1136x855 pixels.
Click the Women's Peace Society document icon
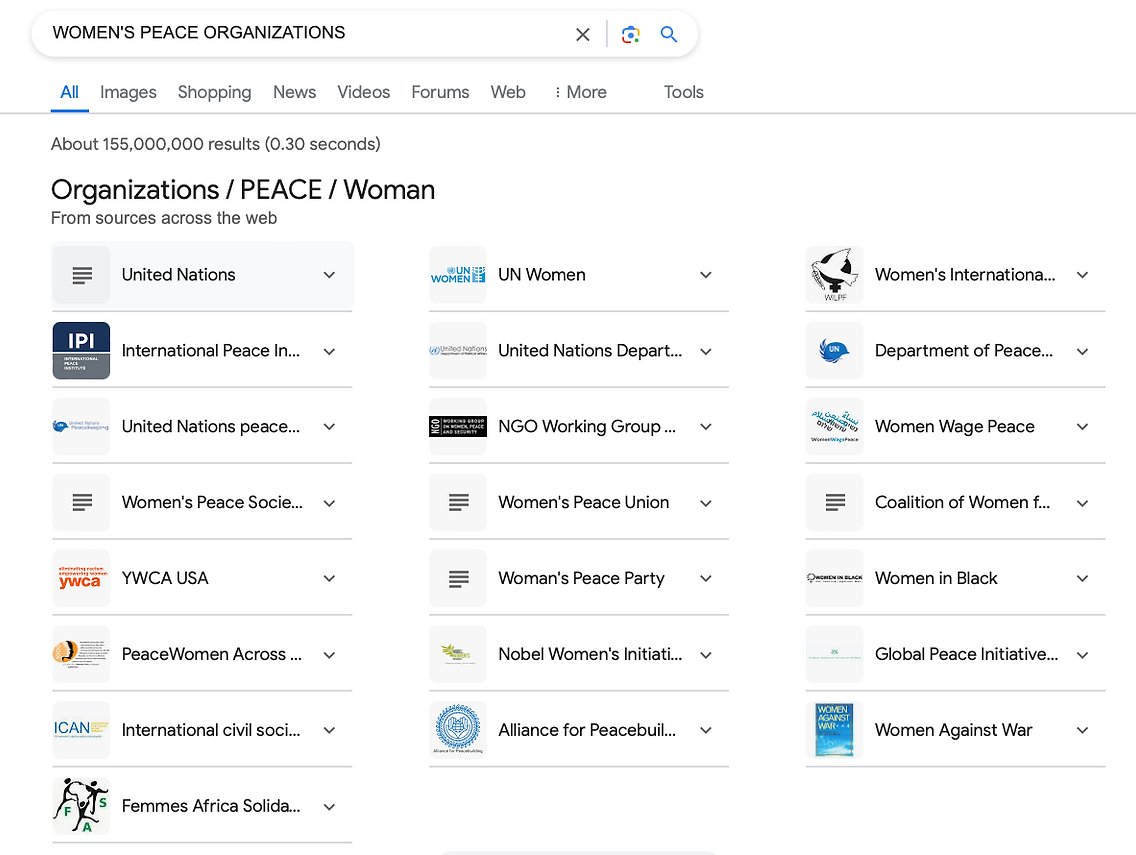[x=81, y=502]
